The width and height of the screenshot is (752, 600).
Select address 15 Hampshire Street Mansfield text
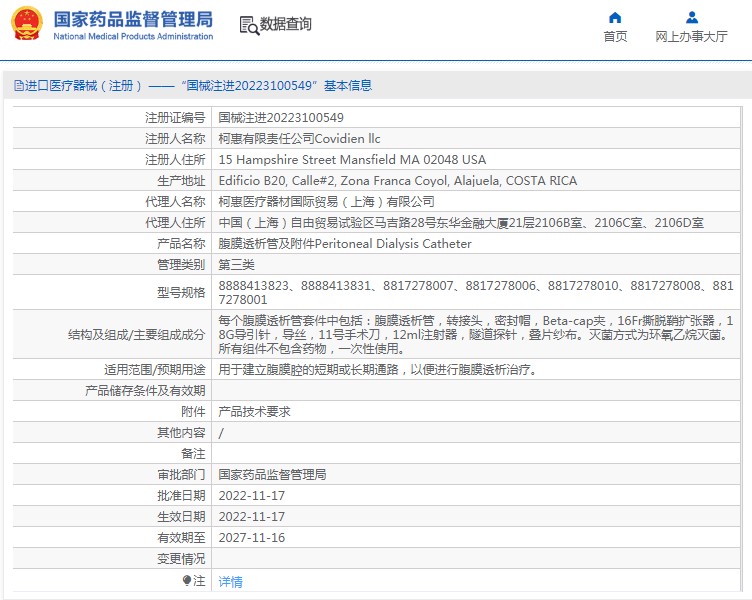(x=352, y=160)
